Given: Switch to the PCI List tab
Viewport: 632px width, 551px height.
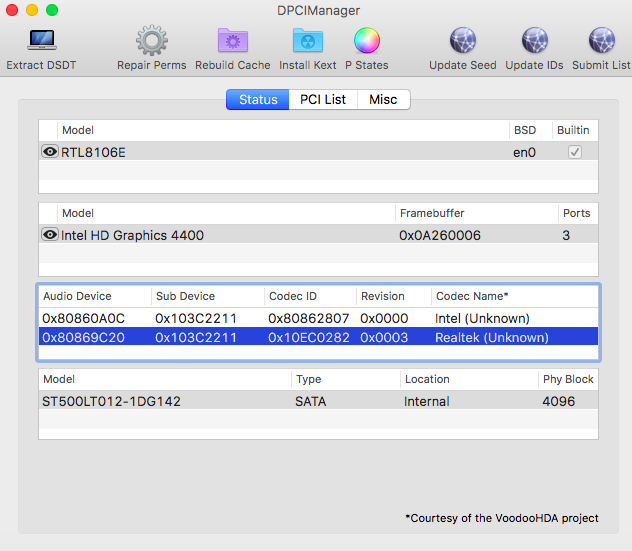Looking at the screenshot, I should click(x=323, y=100).
